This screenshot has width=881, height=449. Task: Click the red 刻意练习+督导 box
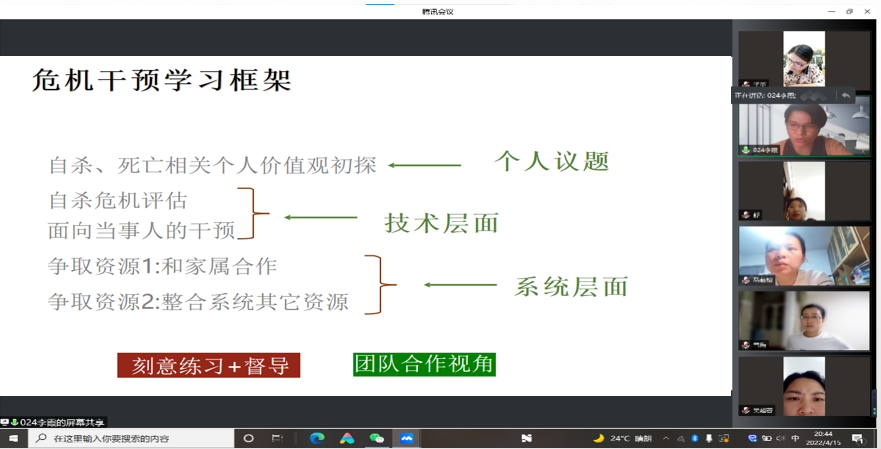pyautogui.click(x=209, y=365)
